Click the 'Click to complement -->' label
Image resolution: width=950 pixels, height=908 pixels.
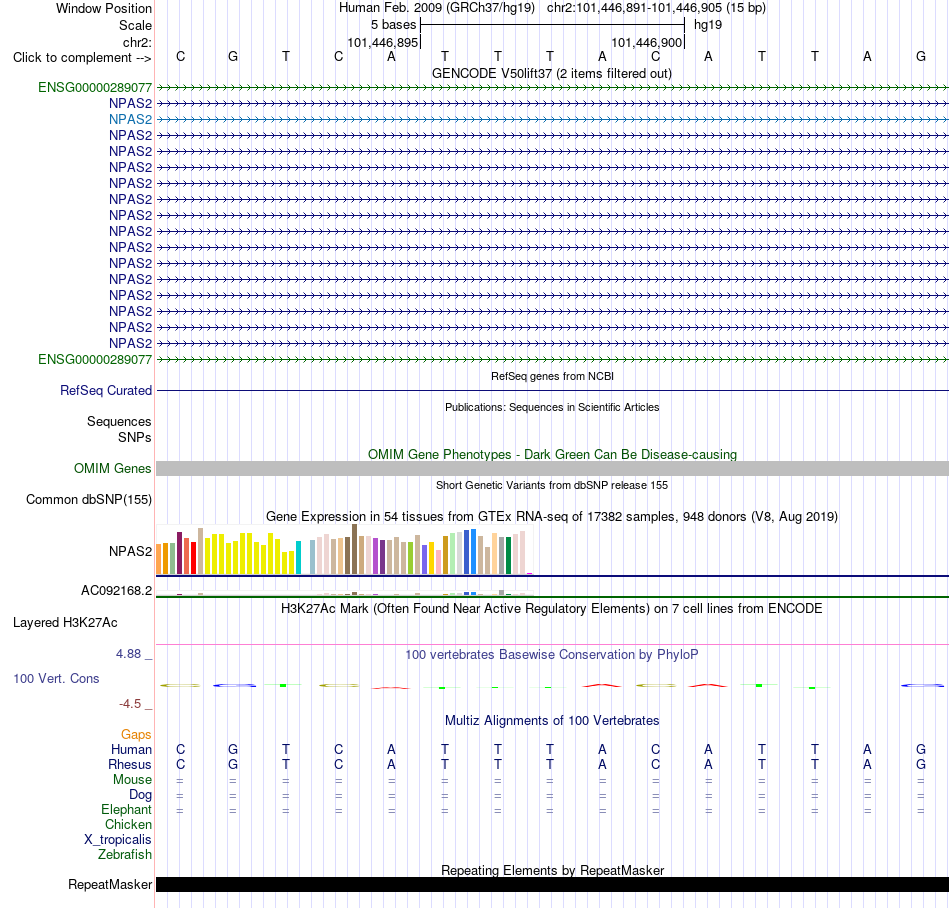tap(82, 58)
